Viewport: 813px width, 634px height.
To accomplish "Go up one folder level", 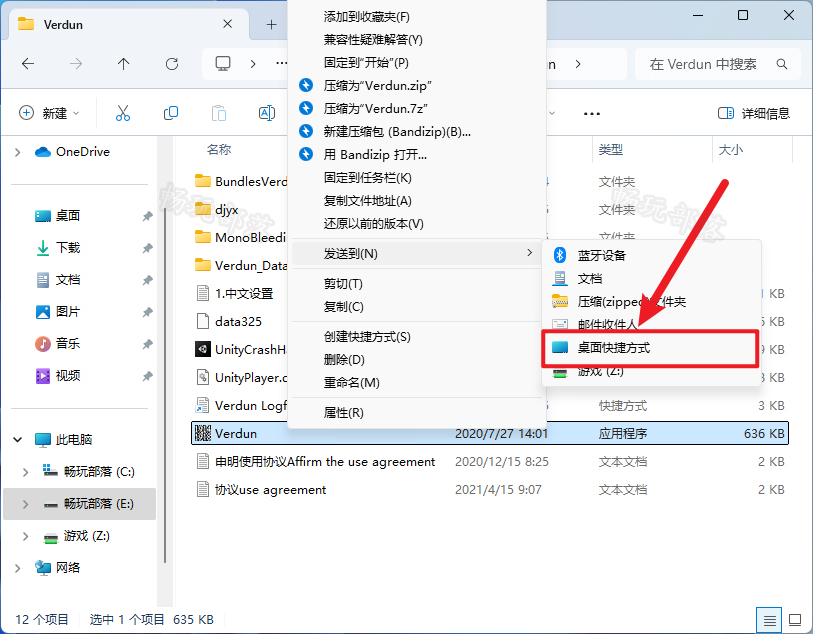I will click(123, 64).
